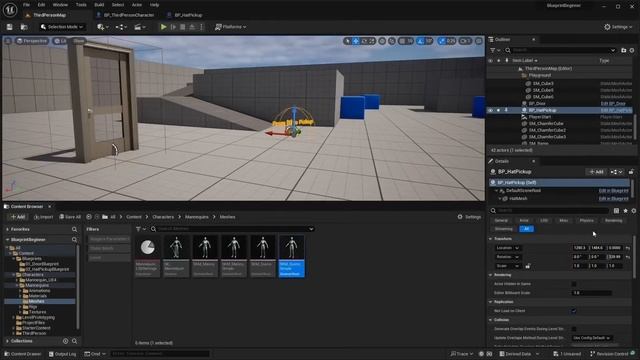The height and width of the screenshot is (360, 640).
Task: Open the Unreal Engine logo button
Action: coord(9,9)
